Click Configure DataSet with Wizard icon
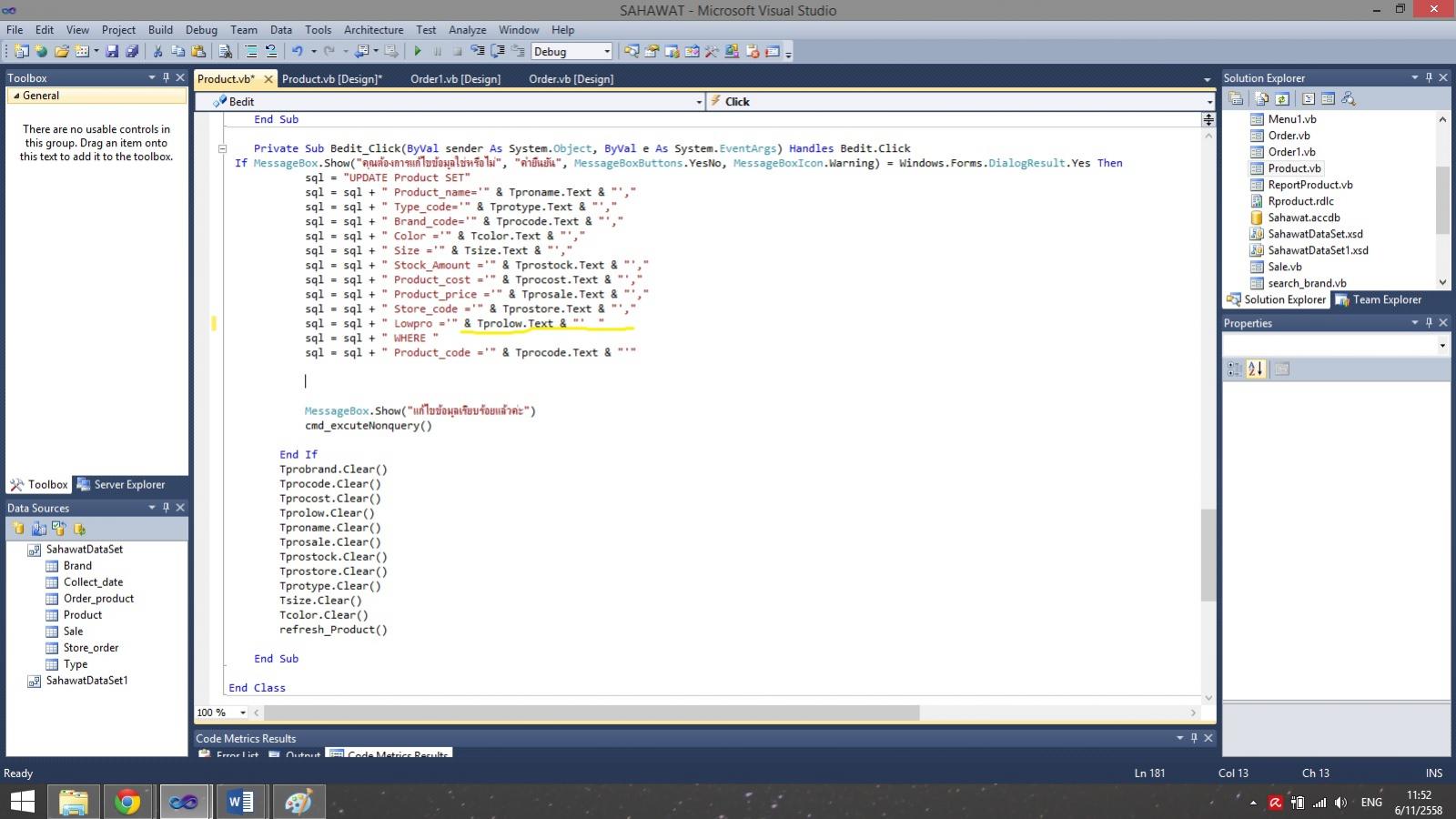The image size is (1456, 819). point(59,529)
